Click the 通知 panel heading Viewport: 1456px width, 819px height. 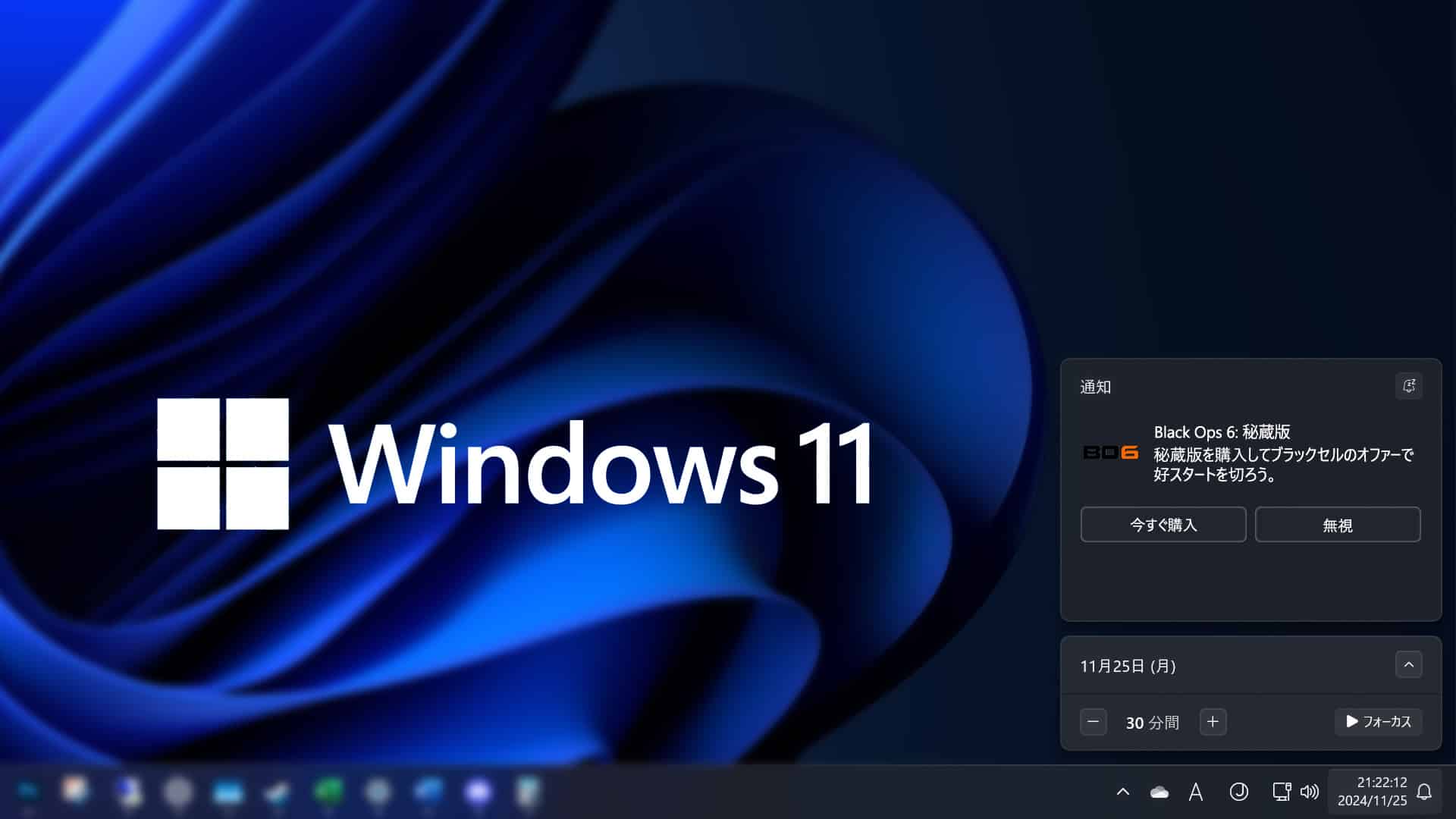click(x=1095, y=387)
